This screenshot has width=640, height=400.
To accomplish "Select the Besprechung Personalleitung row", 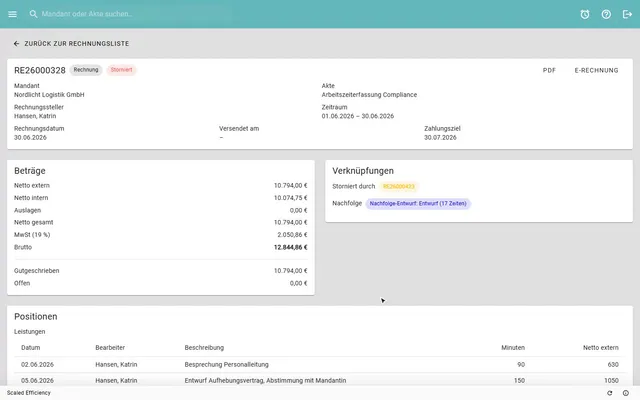I will click(320, 364).
